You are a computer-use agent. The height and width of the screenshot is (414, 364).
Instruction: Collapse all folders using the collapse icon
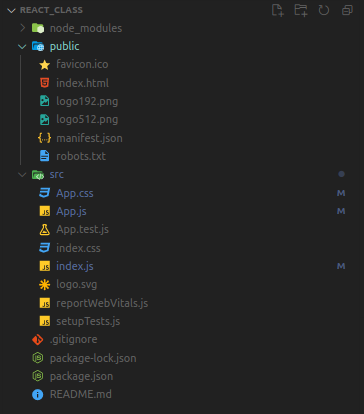coord(347,10)
